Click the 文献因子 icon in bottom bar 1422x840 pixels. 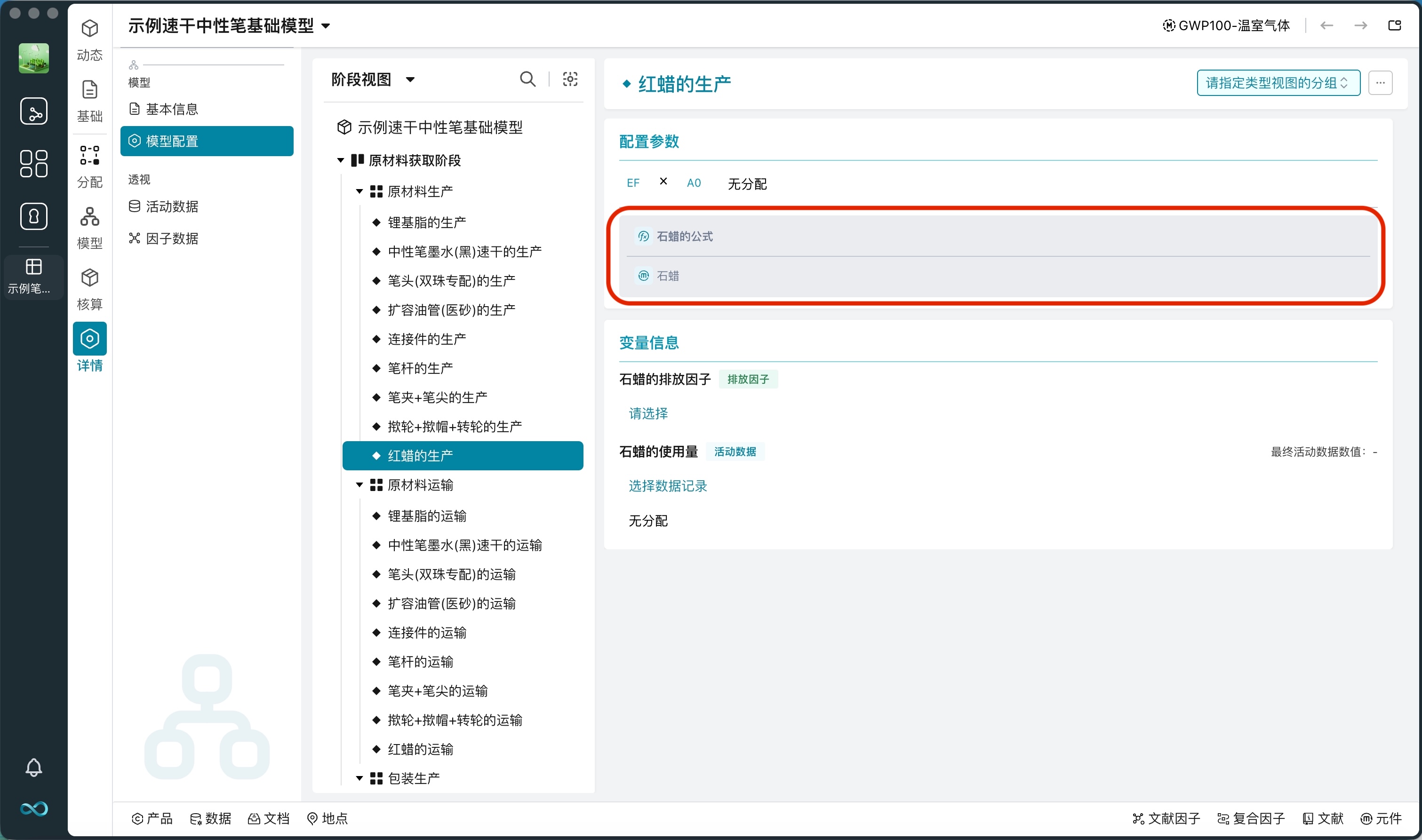1166,818
